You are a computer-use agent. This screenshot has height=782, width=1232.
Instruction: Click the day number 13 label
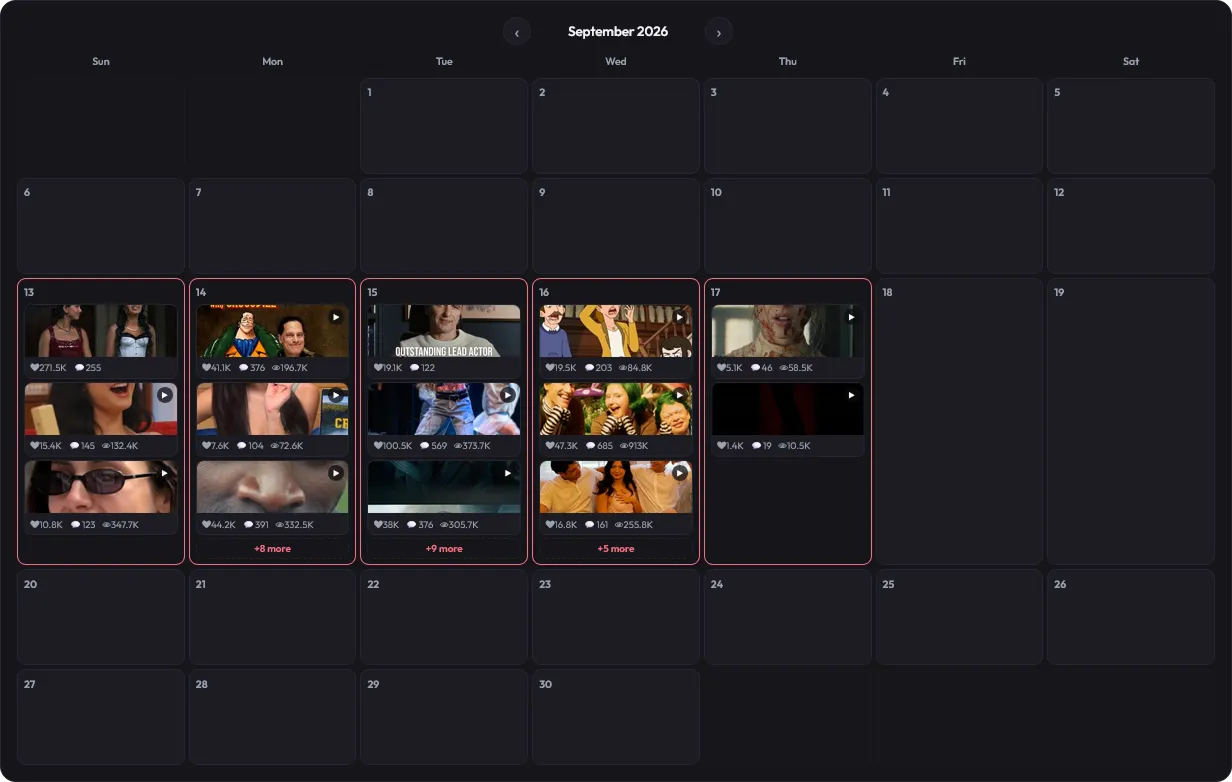29,292
